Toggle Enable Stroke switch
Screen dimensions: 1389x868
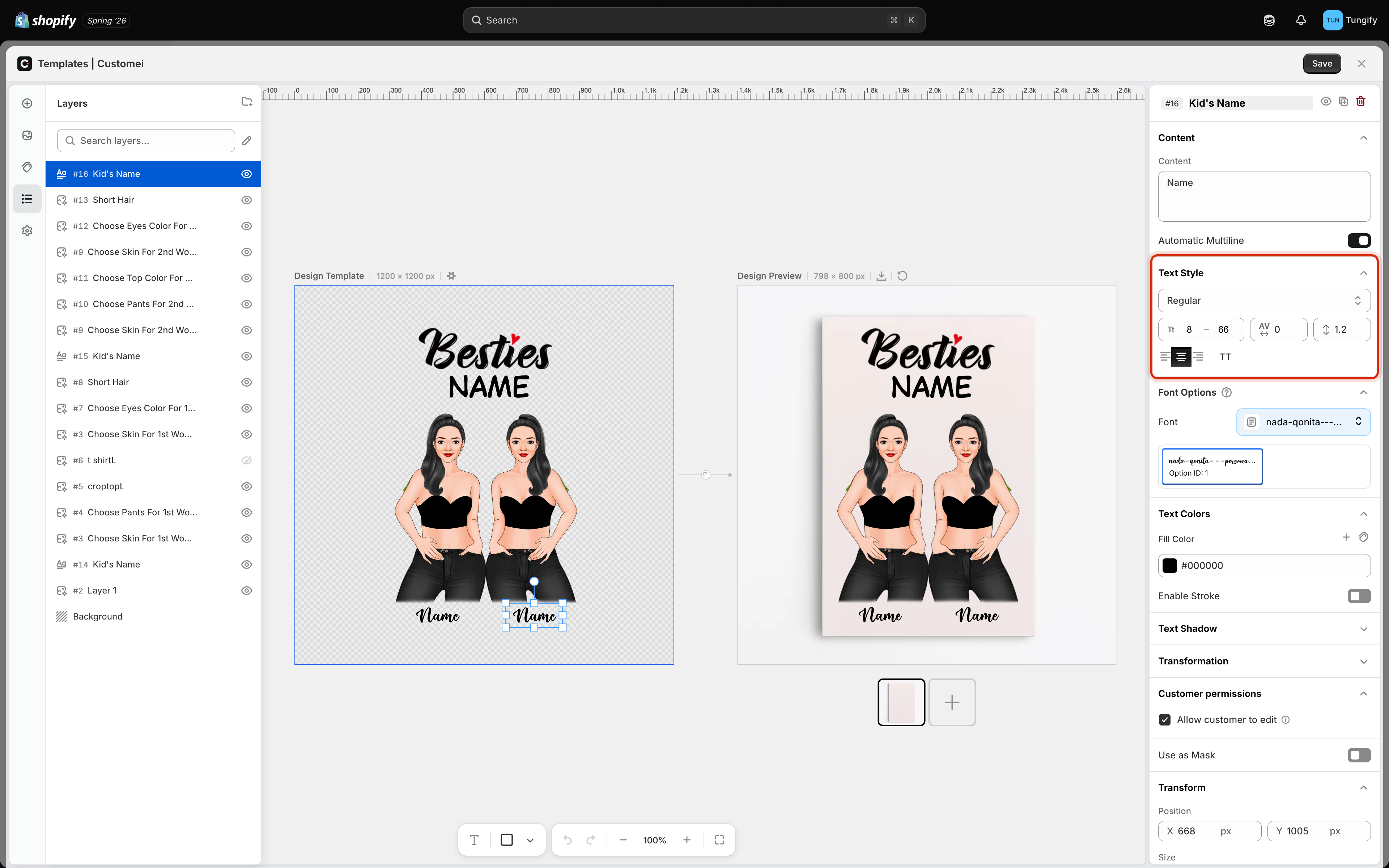1359,596
